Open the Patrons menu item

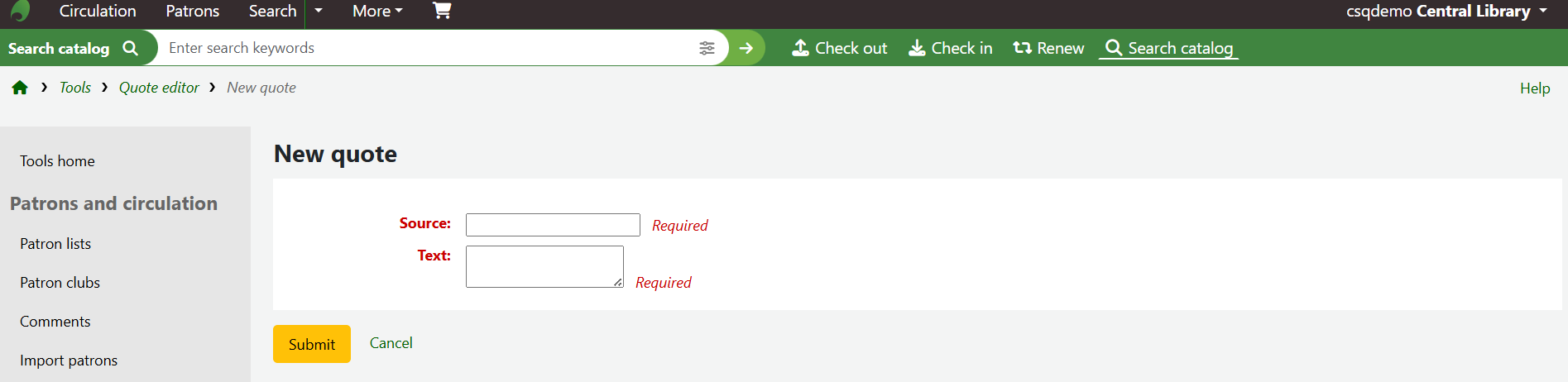(x=193, y=11)
